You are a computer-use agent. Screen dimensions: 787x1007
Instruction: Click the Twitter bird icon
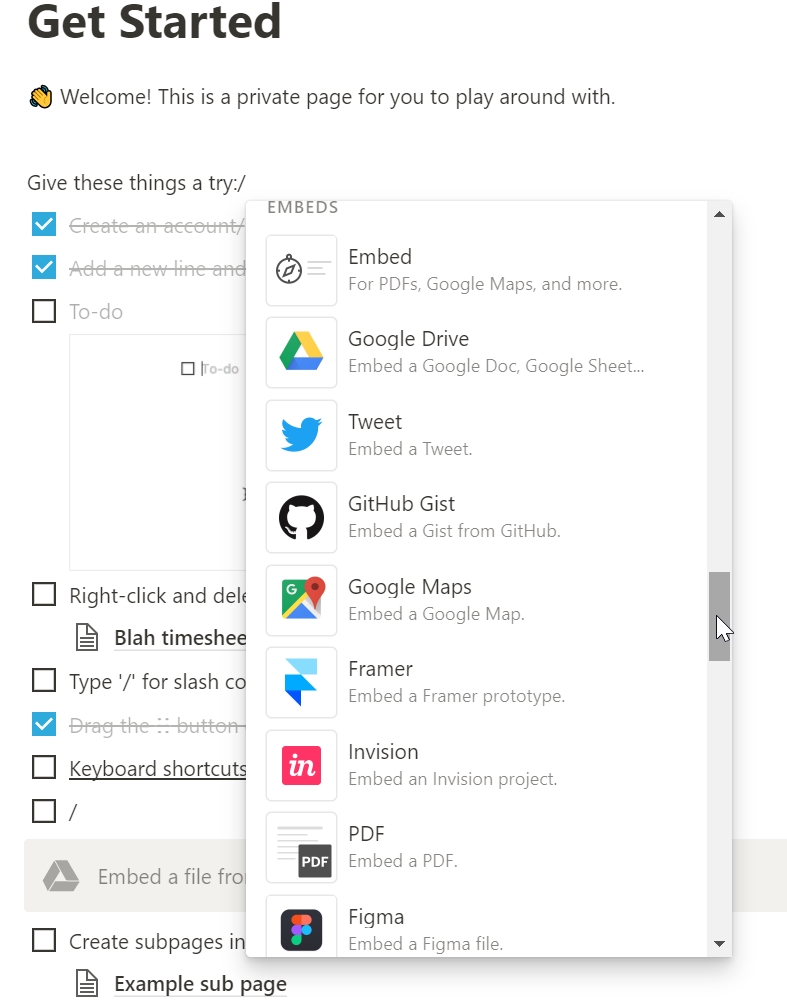(x=301, y=435)
